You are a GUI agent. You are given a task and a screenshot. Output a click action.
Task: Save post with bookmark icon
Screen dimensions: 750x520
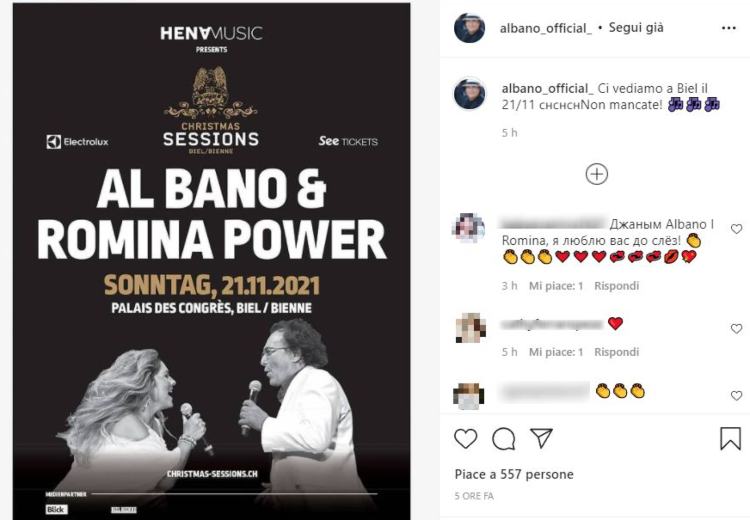(730, 438)
